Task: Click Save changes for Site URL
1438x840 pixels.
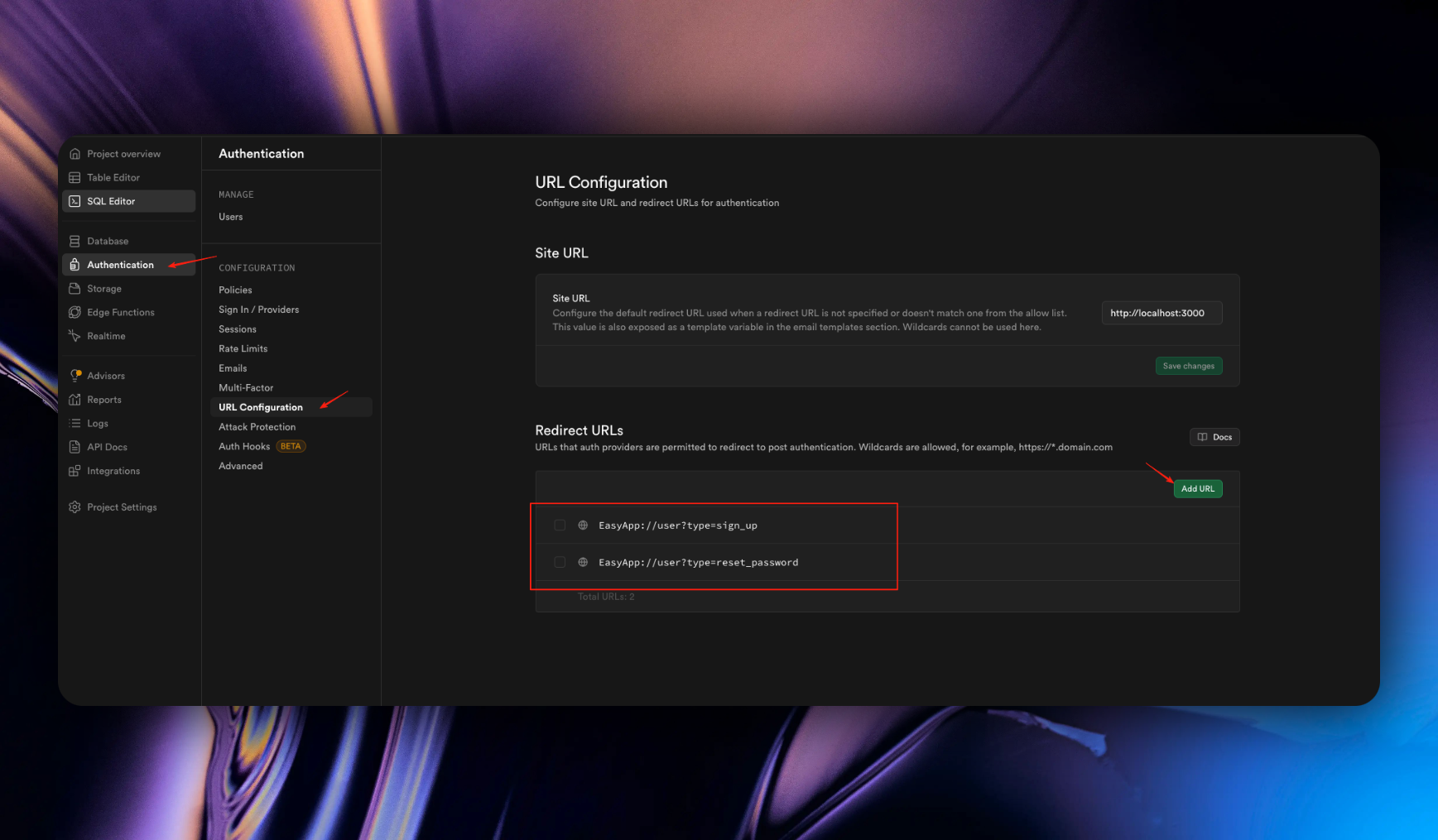Action: (x=1188, y=366)
